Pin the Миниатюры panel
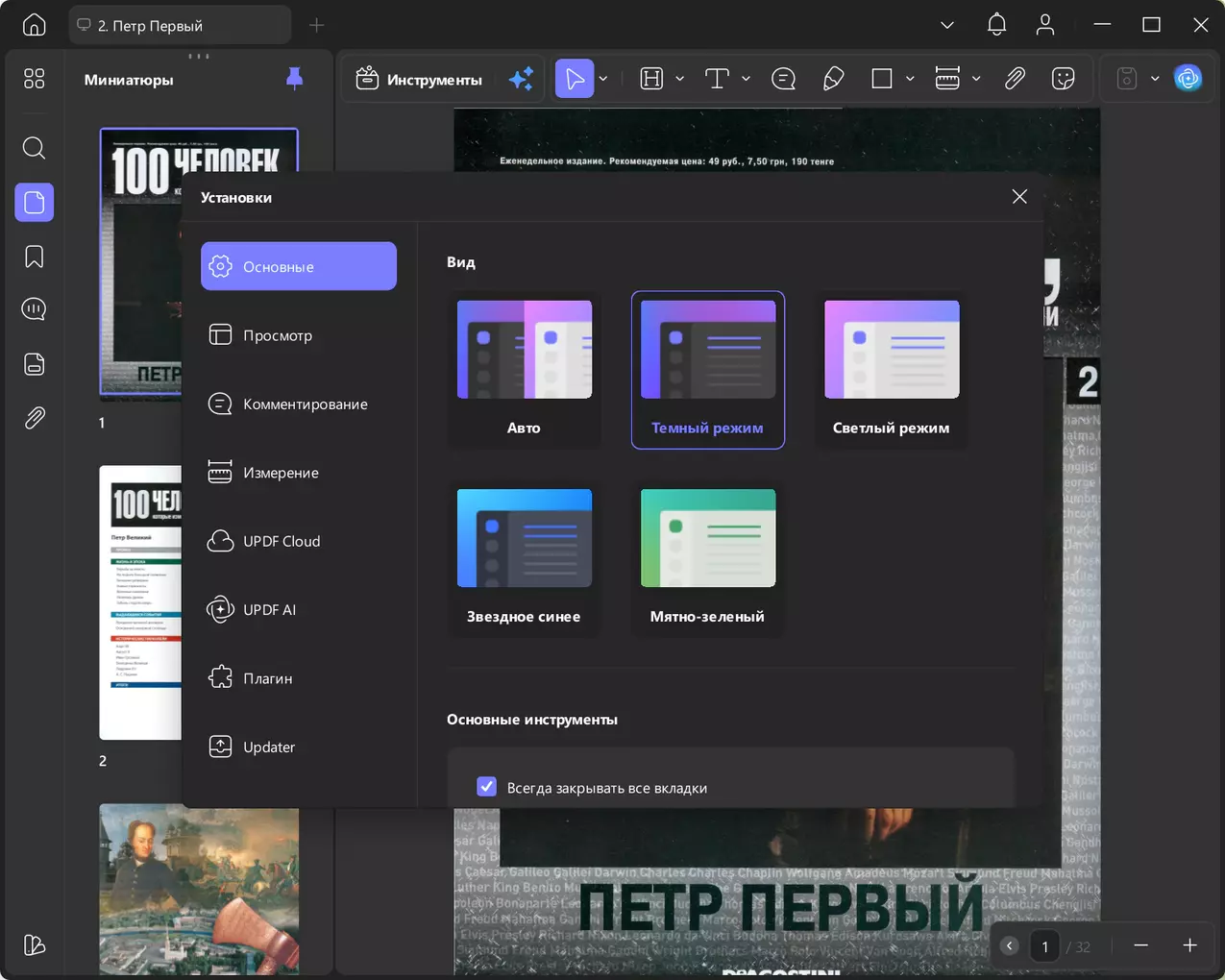 click(295, 79)
